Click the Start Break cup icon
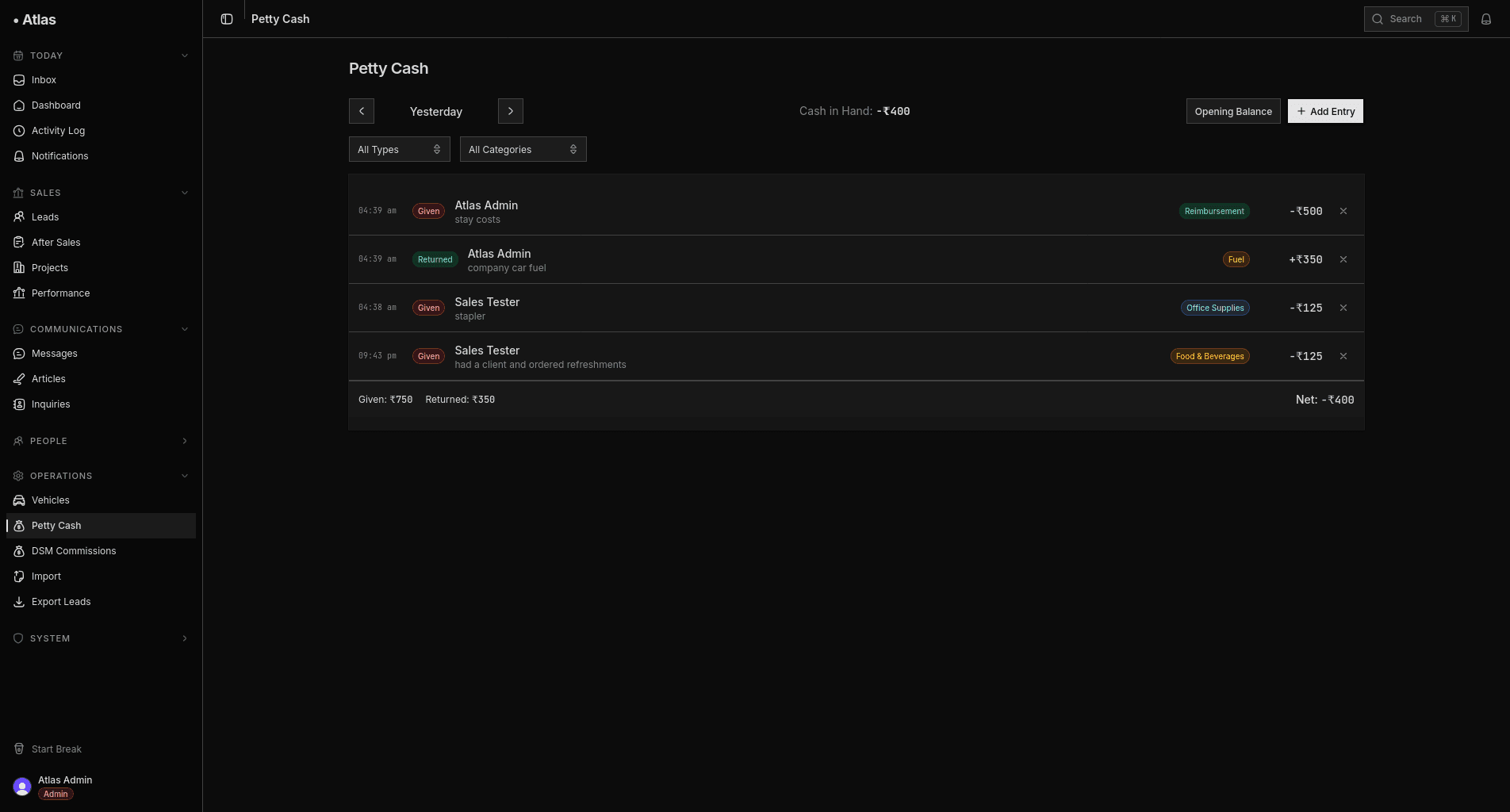Screen dimensions: 1510x812 tap(19, 749)
